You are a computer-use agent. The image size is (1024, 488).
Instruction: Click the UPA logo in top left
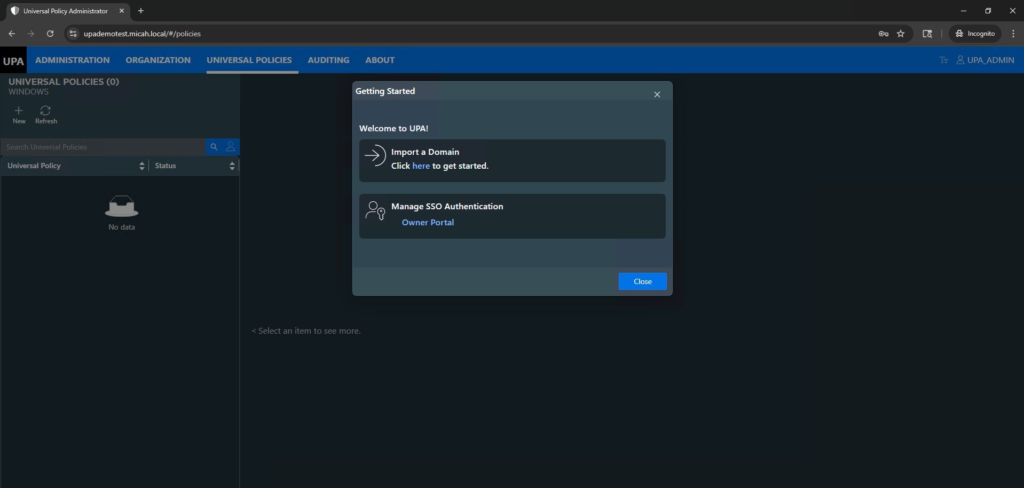click(x=13, y=61)
